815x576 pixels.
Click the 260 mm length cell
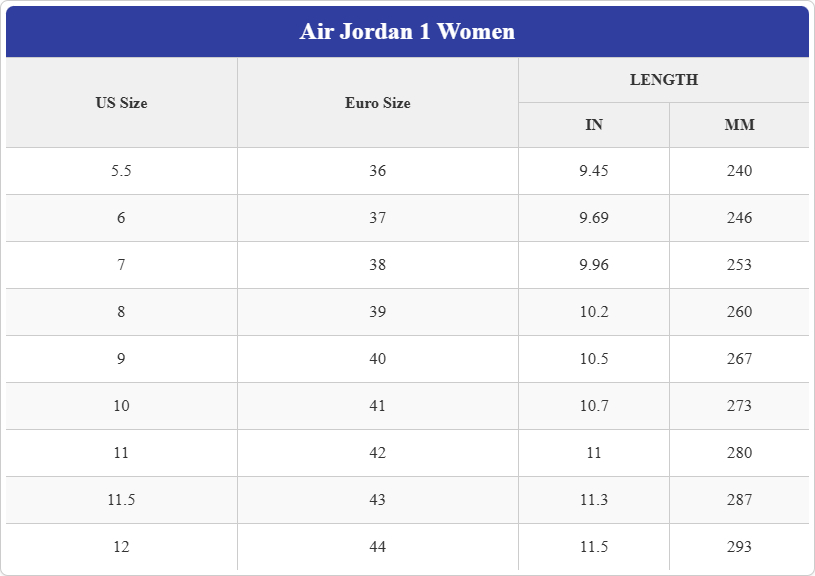click(x=739, y=312)
